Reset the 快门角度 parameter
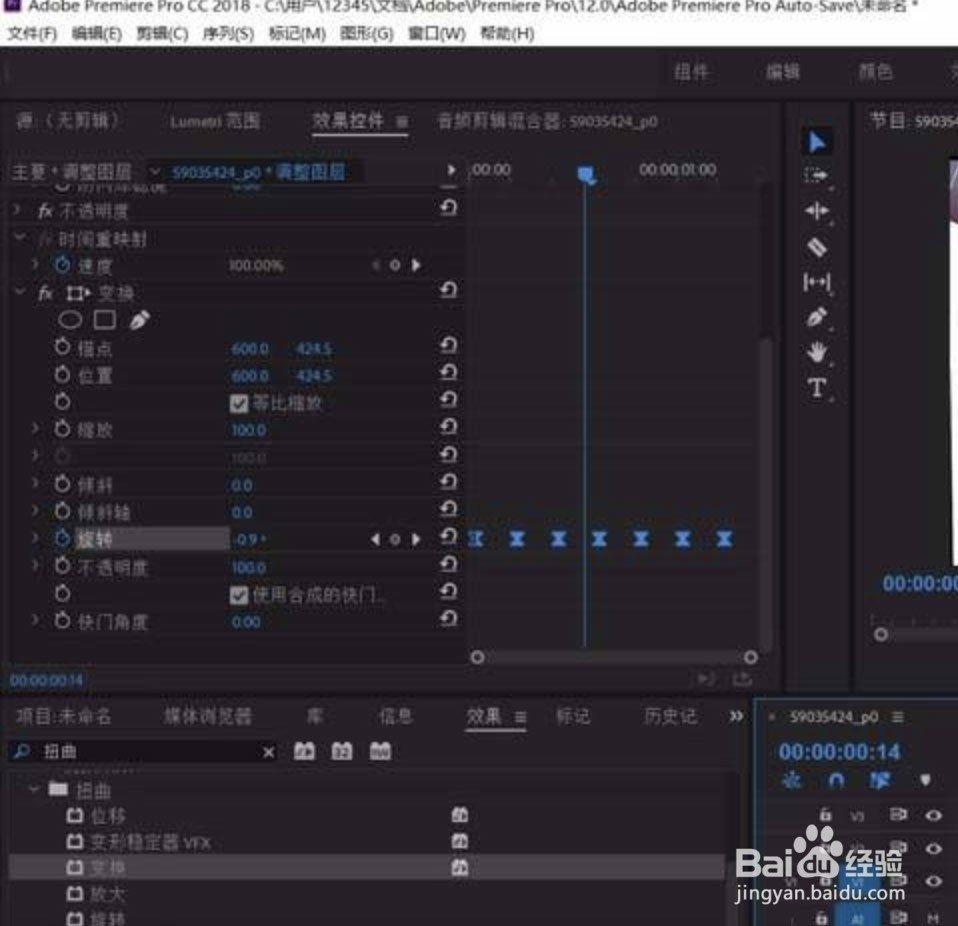The width and height of the screenshot is (958, 926). point(448,619)
